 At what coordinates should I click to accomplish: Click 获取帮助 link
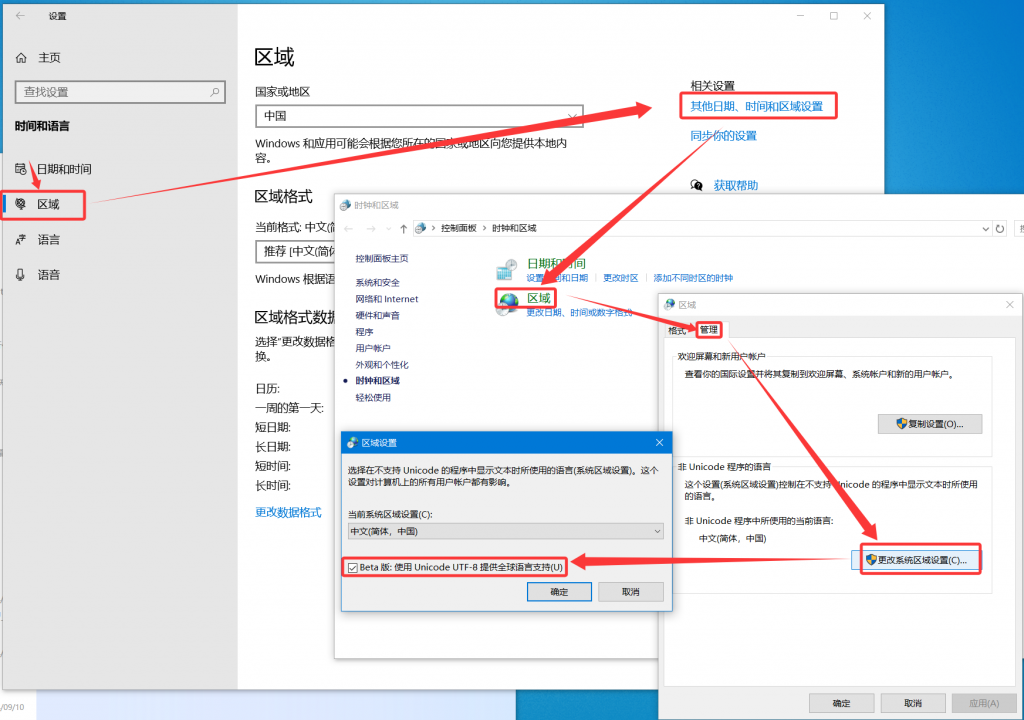[736, 186]
